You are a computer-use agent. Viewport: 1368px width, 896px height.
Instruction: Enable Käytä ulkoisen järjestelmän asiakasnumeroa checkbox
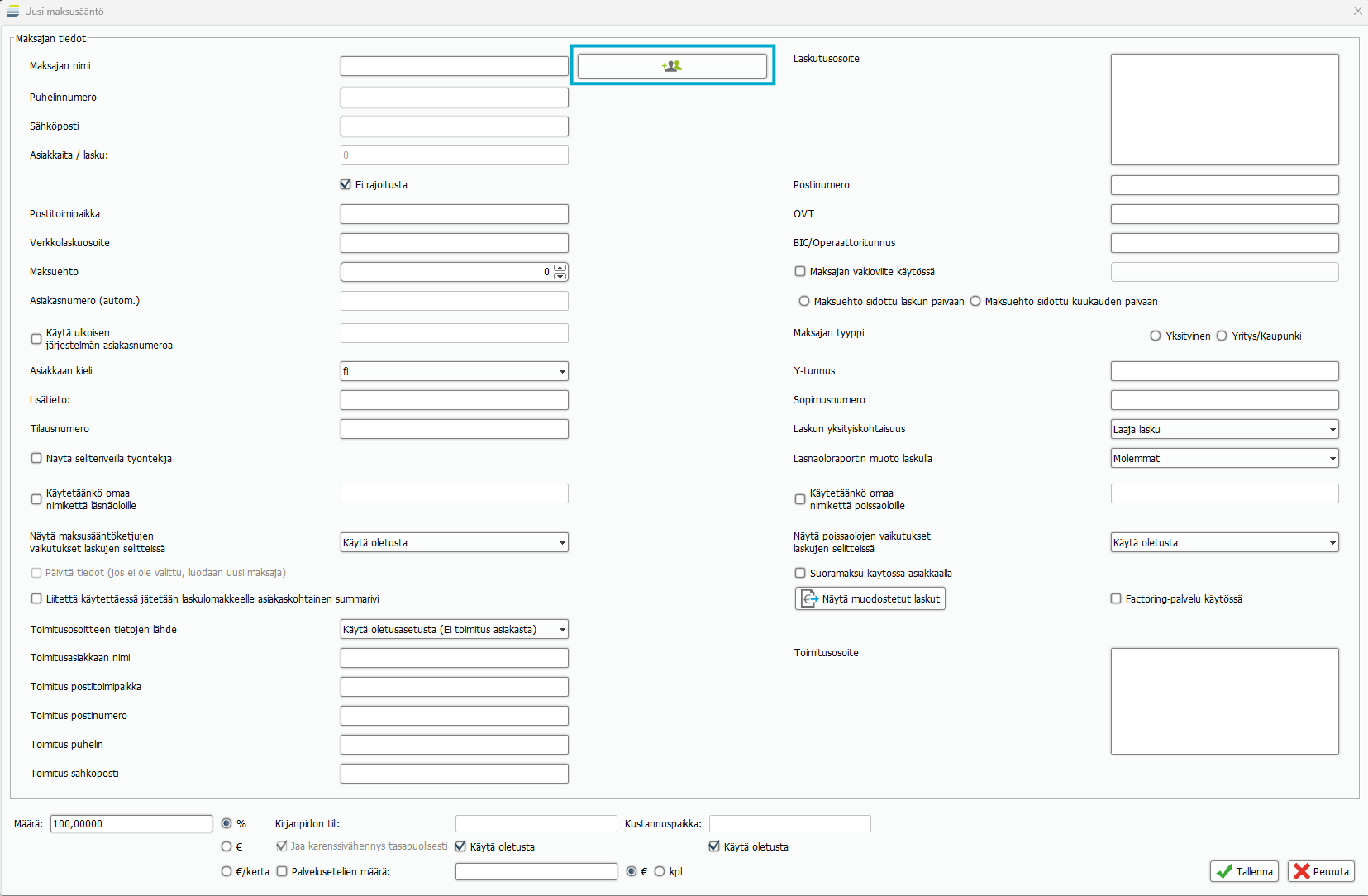(x=36, y=339)
